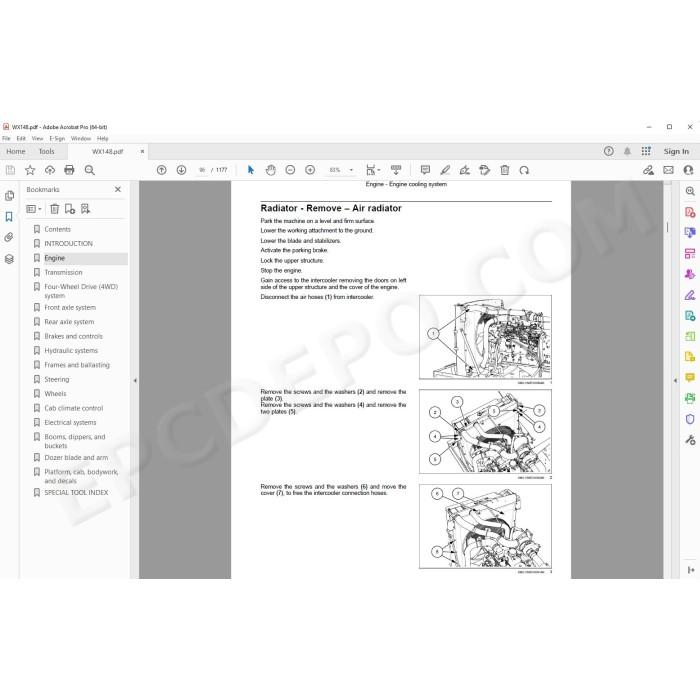The image size is (700, 700).
Task: Click the Sign document icon
Action: [465, 170]
